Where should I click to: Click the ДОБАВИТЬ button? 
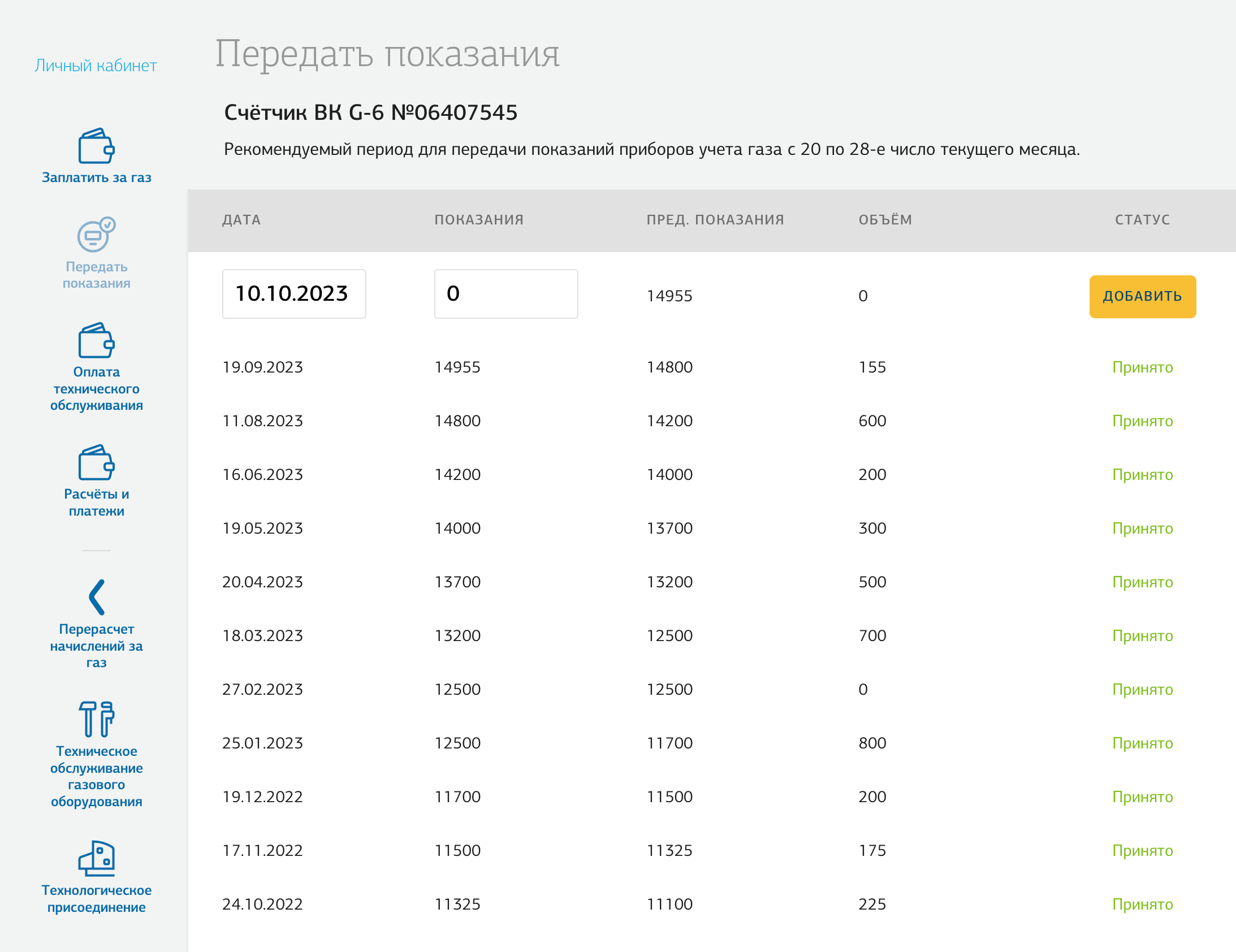tap(1143, 297)
